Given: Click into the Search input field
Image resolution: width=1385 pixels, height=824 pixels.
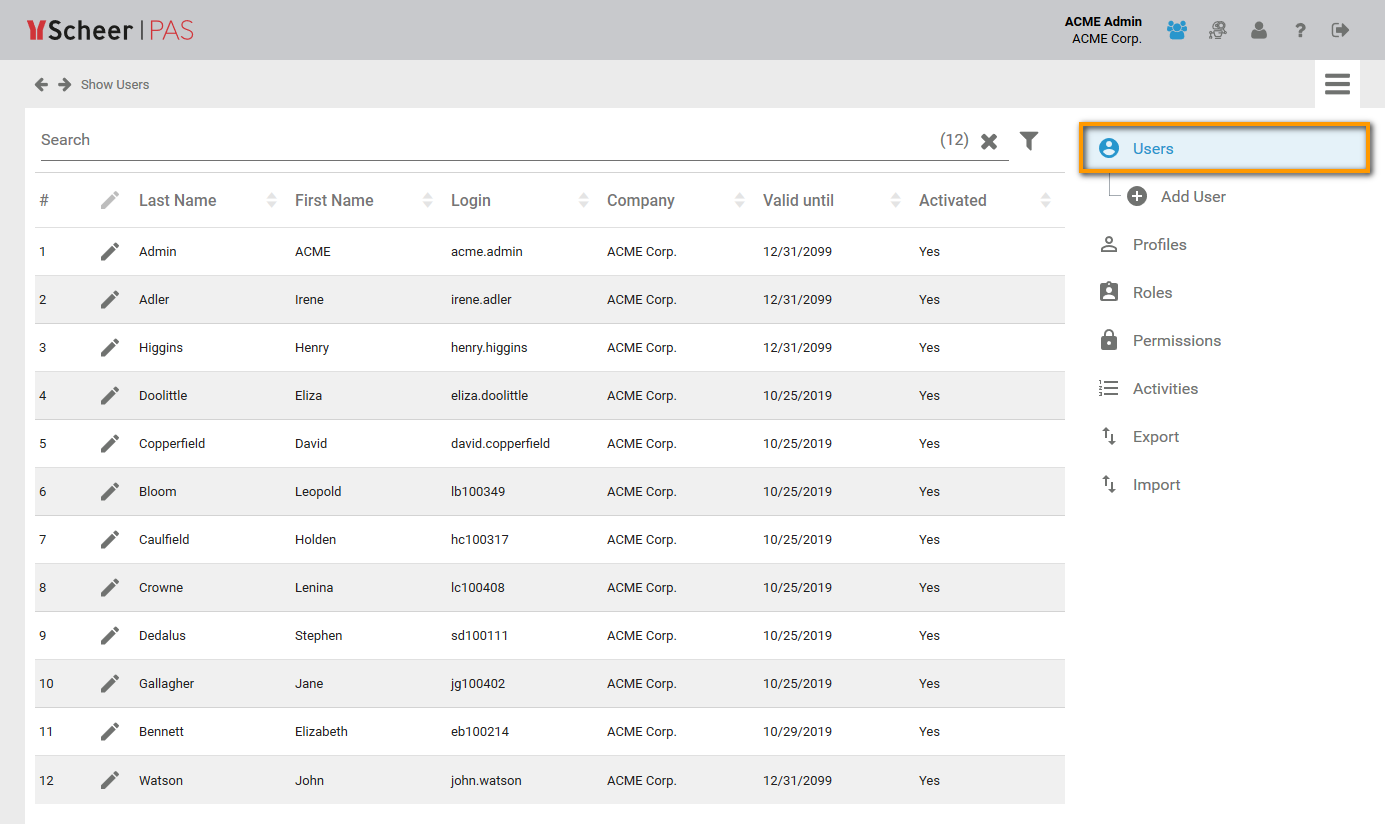Looking at the screenshot, I should 480,140.
